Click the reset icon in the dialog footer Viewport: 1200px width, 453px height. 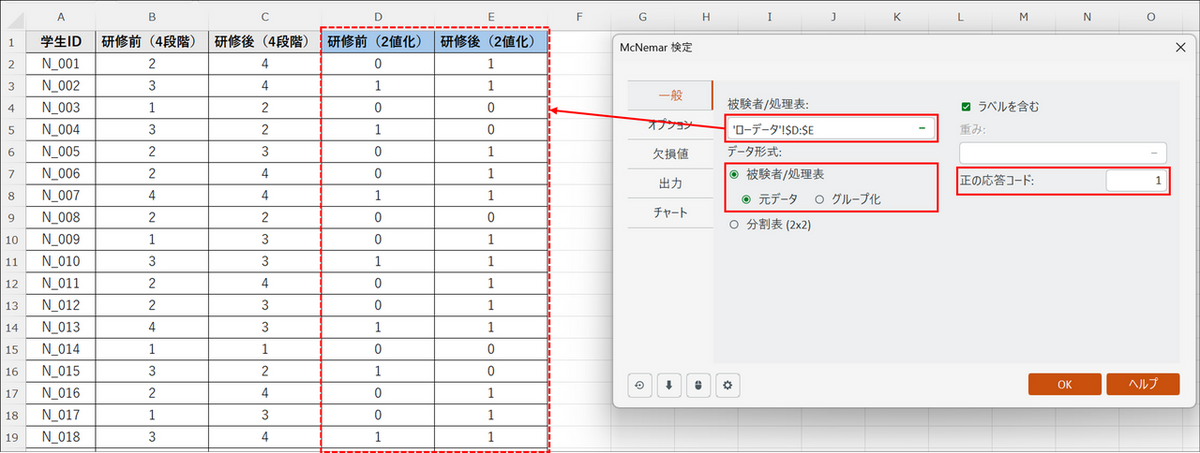pos(640,385)
